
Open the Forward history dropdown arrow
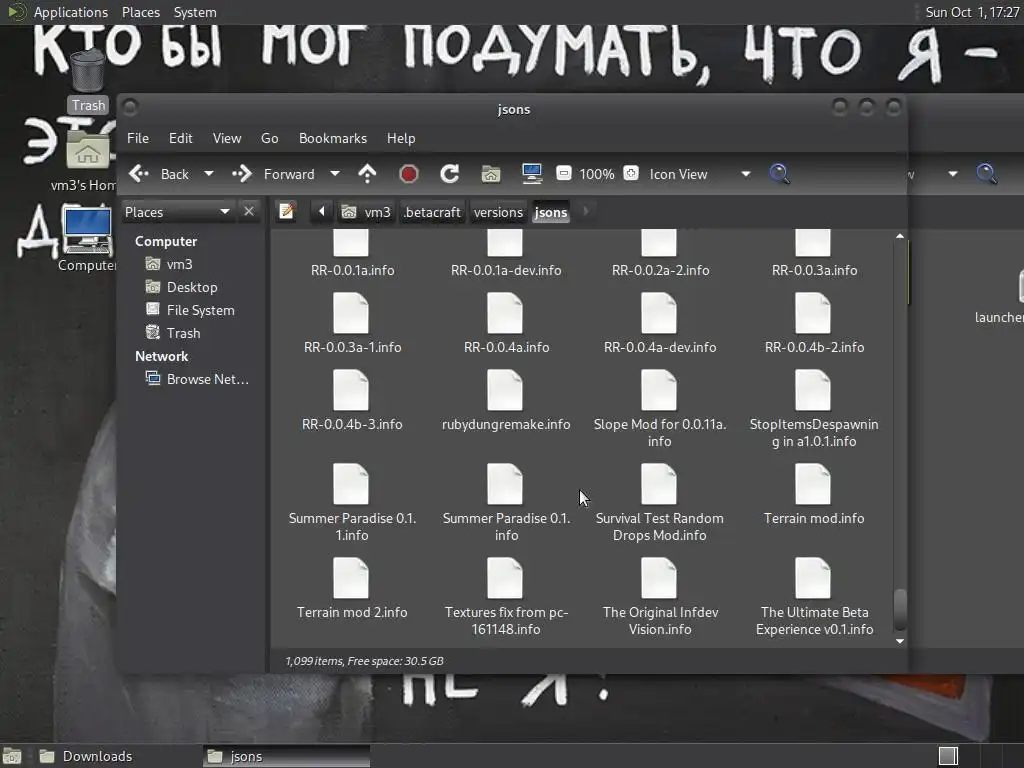(335, 174)
